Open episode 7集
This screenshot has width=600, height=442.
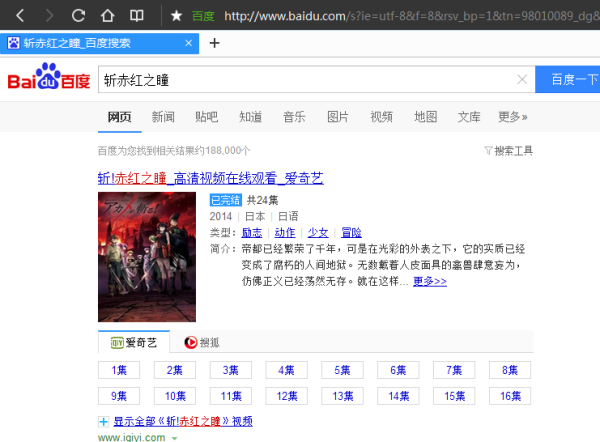pyautogui.click(x=454, y=370)
